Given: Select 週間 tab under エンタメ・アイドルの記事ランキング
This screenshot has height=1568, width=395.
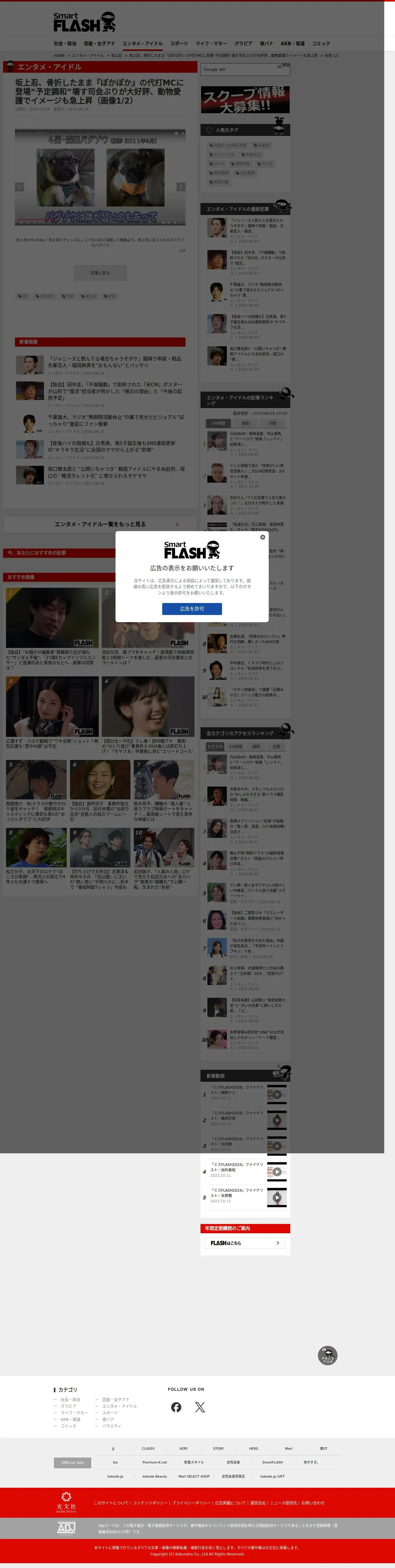Looking at the screenshot, I should (x=245, y=423).
